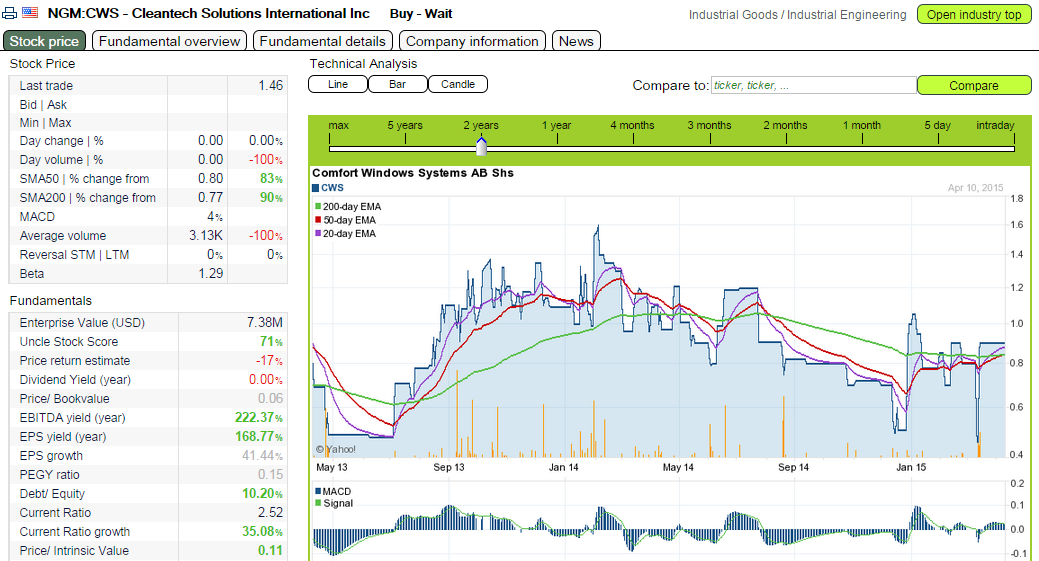Click the Compare button
Screen dimensions: 1039x561
pyautogui.click(x=974, y=85)
